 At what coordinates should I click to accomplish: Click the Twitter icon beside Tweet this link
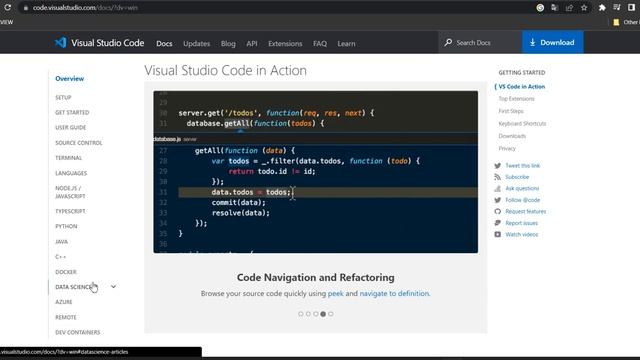(498, 166)
